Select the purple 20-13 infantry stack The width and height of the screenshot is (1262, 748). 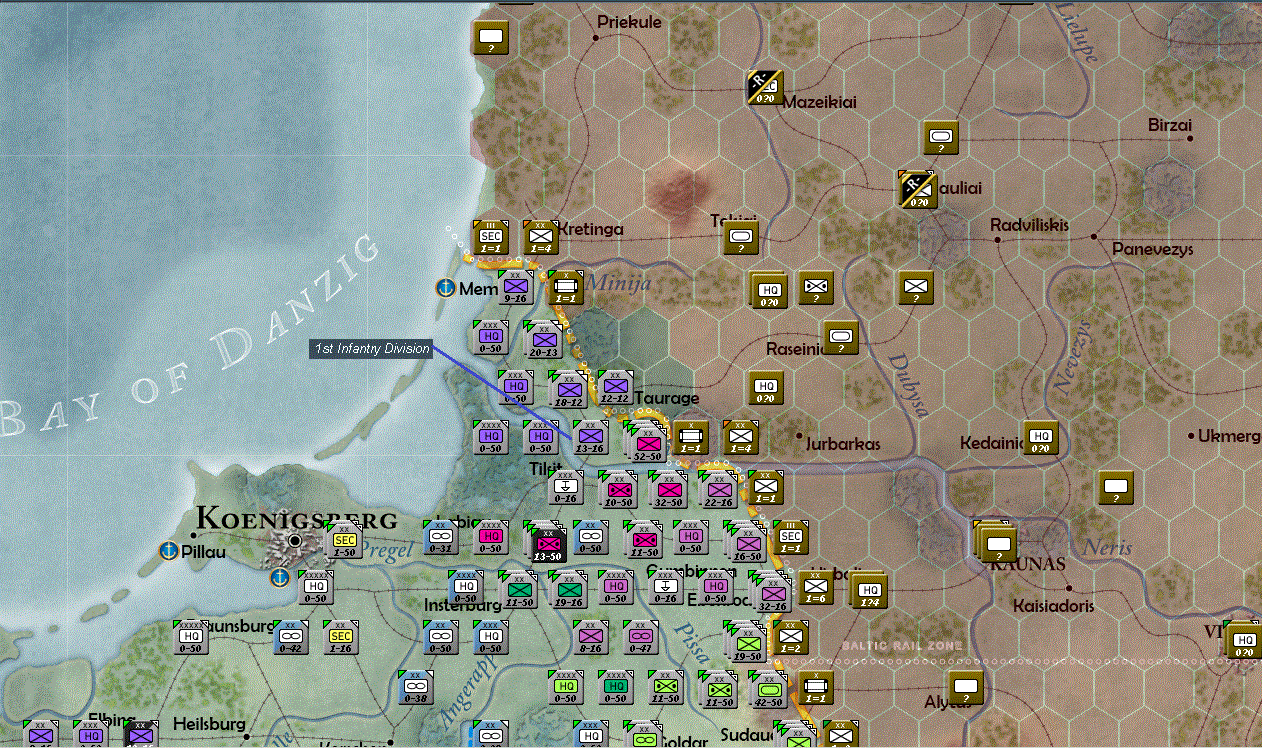[542, 340]
